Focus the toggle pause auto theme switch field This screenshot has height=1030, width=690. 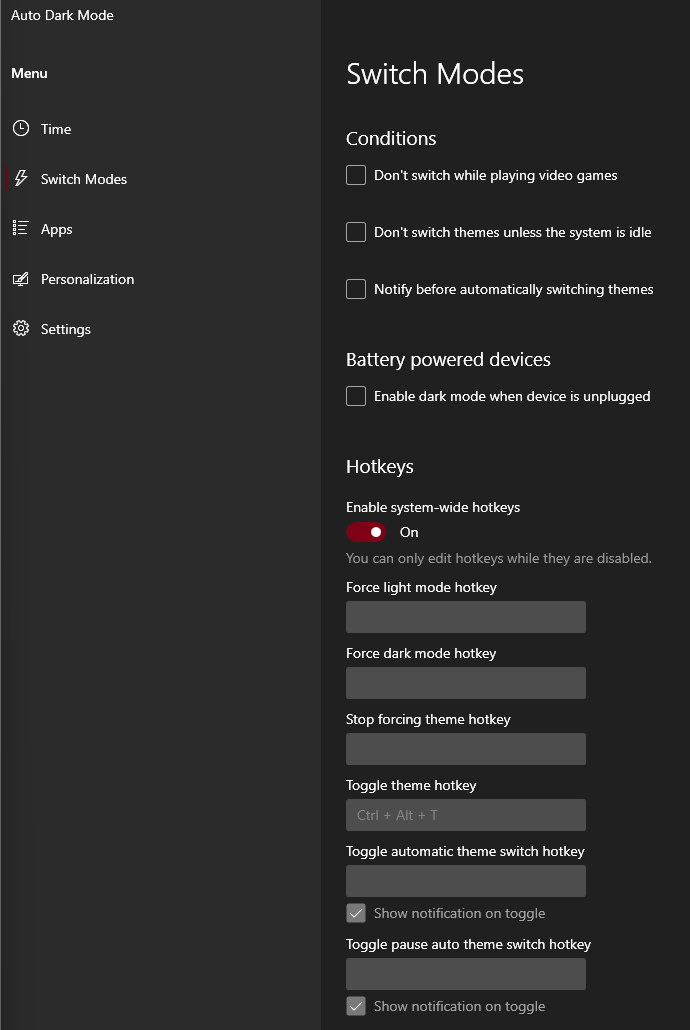(465, 974)
